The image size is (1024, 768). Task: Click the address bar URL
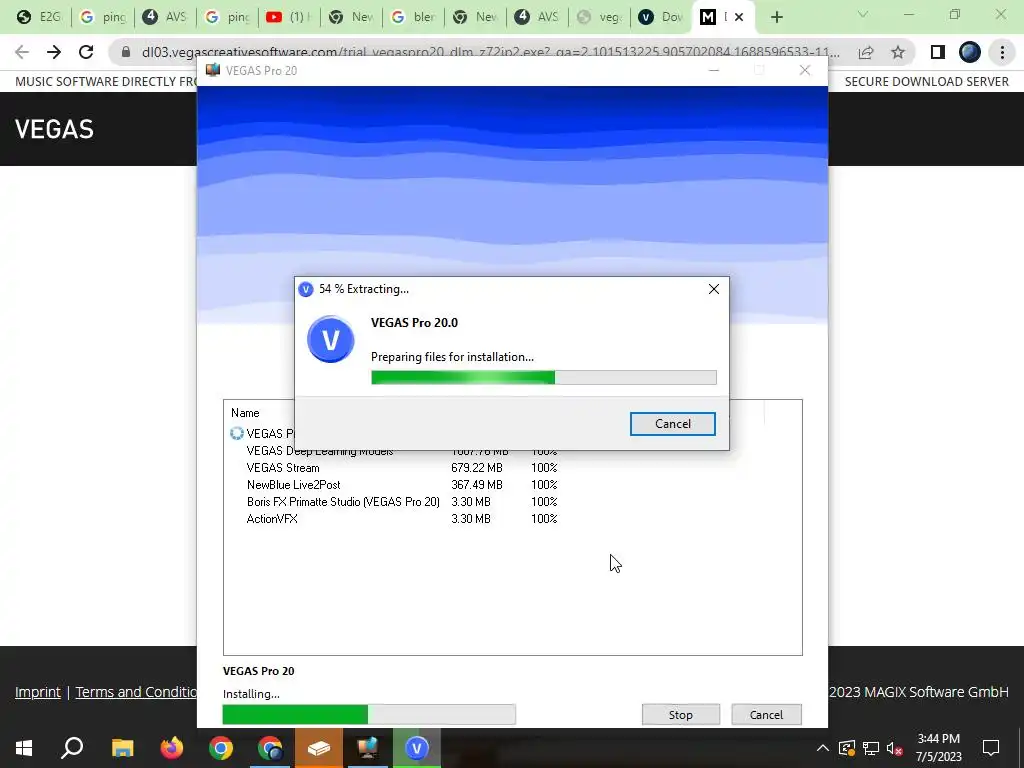point(490,52)
